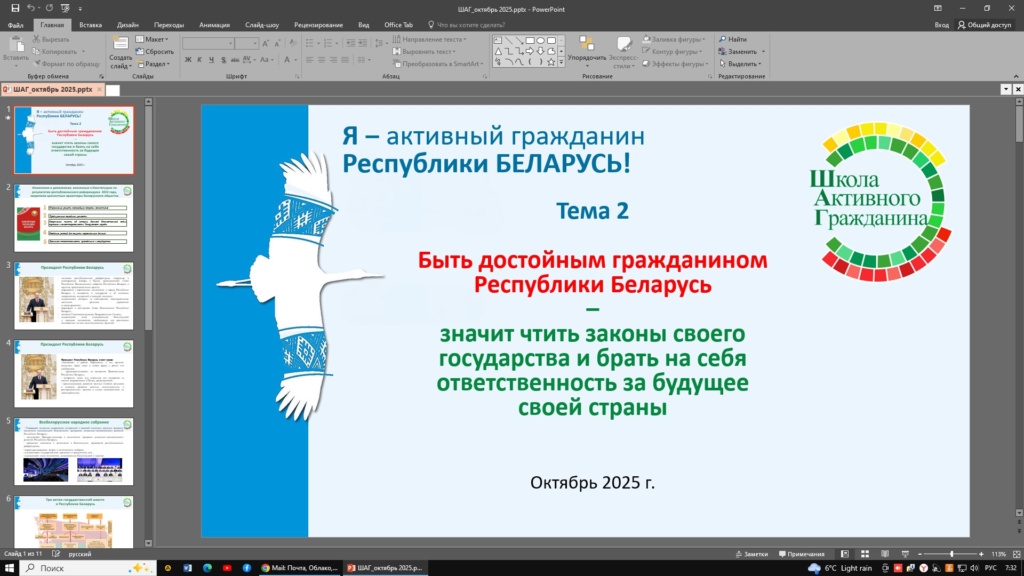Click Share (Общий доступ) button

[987, 24]
